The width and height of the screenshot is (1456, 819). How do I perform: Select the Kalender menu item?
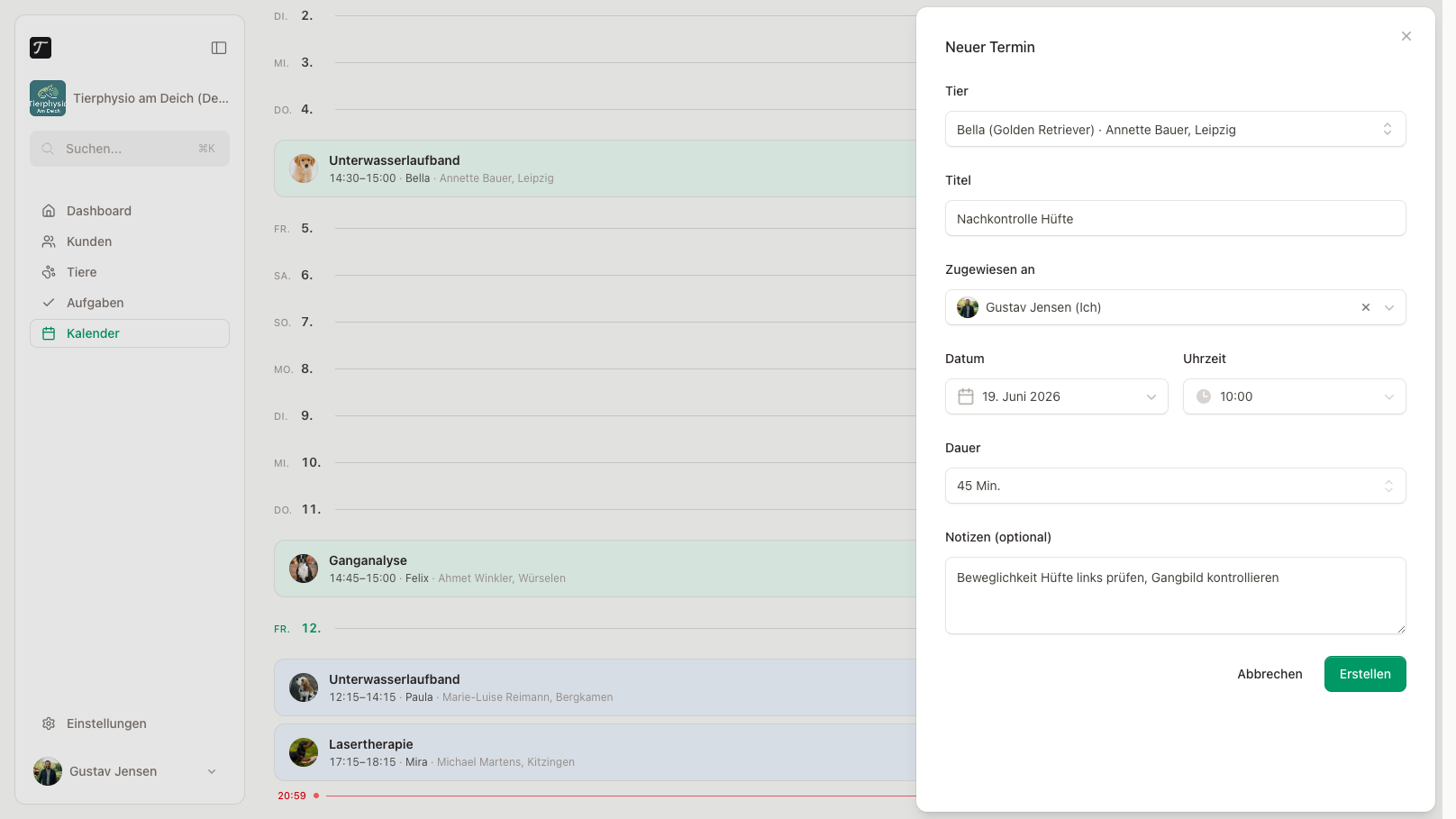tap(130, 333)
